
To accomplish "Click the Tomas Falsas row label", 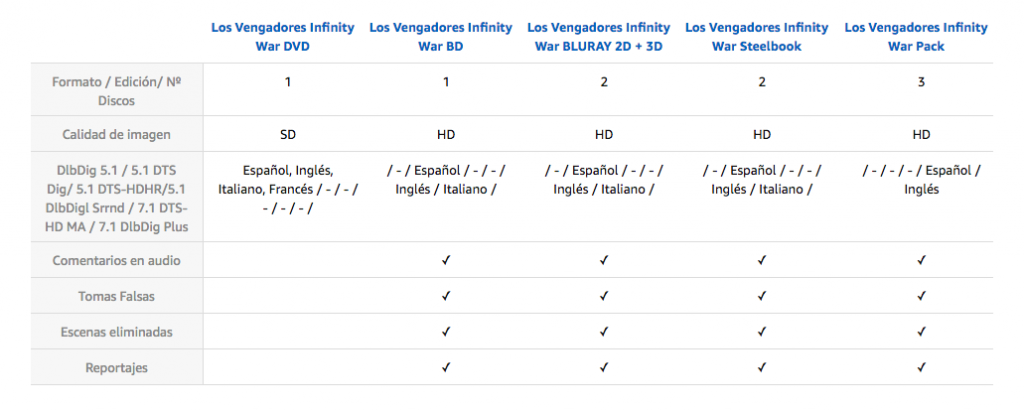I will pyautogui.click(x=116, y=296).
